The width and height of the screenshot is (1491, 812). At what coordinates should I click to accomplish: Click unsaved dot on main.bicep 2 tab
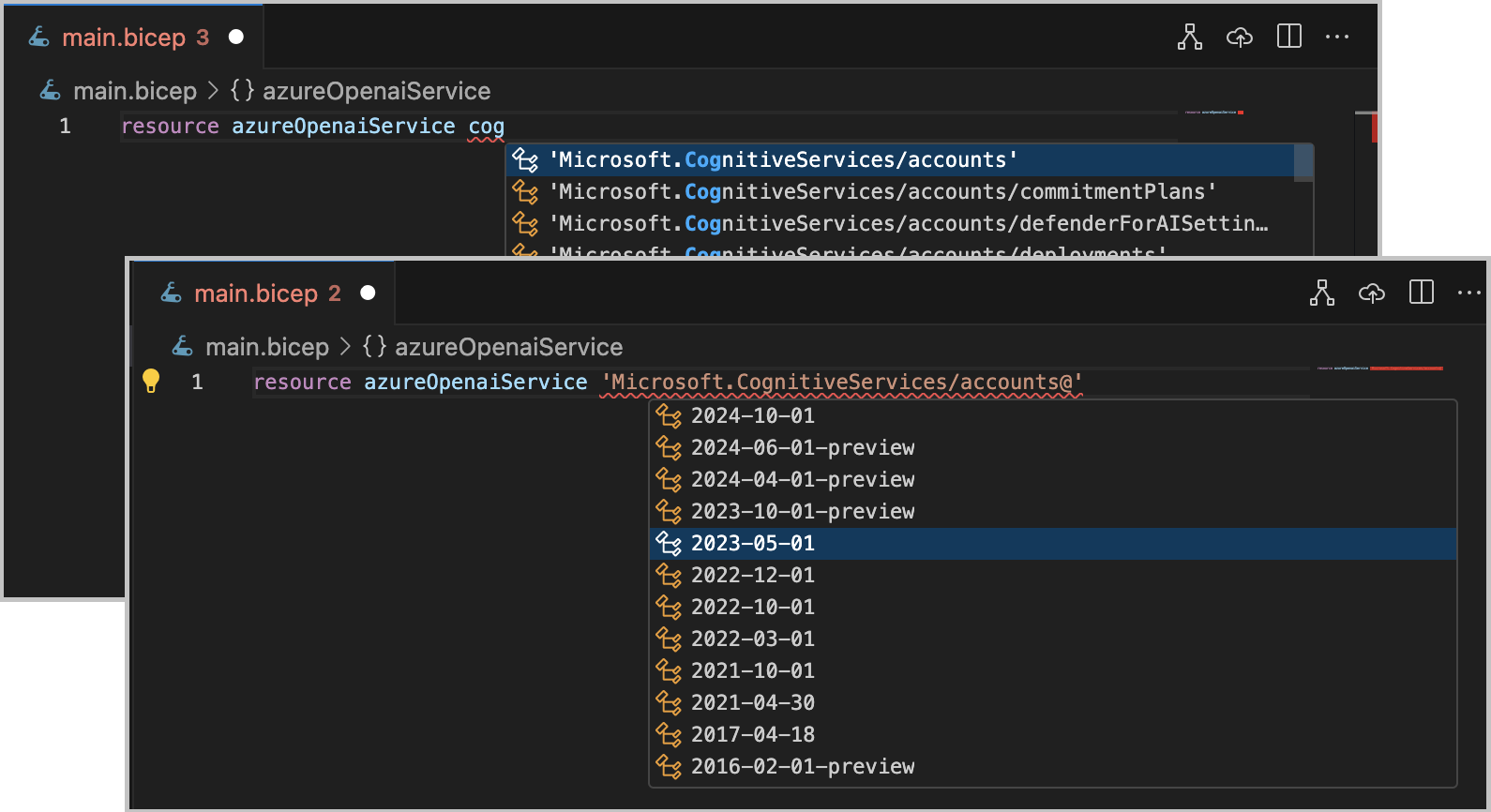369,293
